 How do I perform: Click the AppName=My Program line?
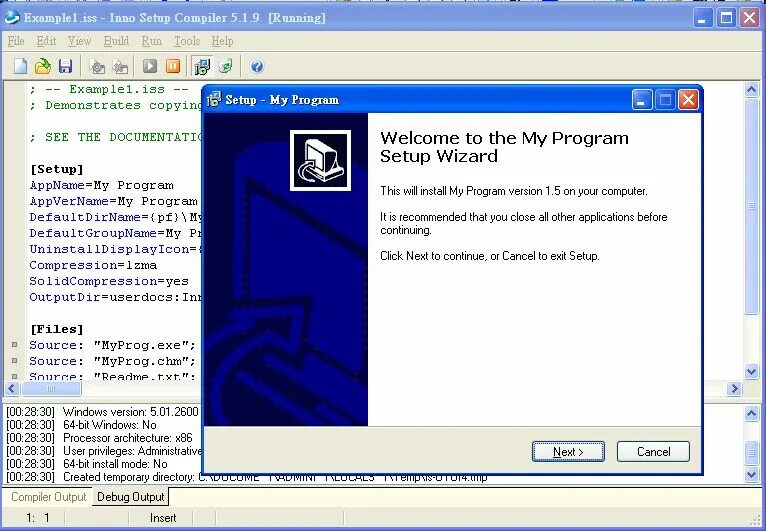tap(102, 185)
